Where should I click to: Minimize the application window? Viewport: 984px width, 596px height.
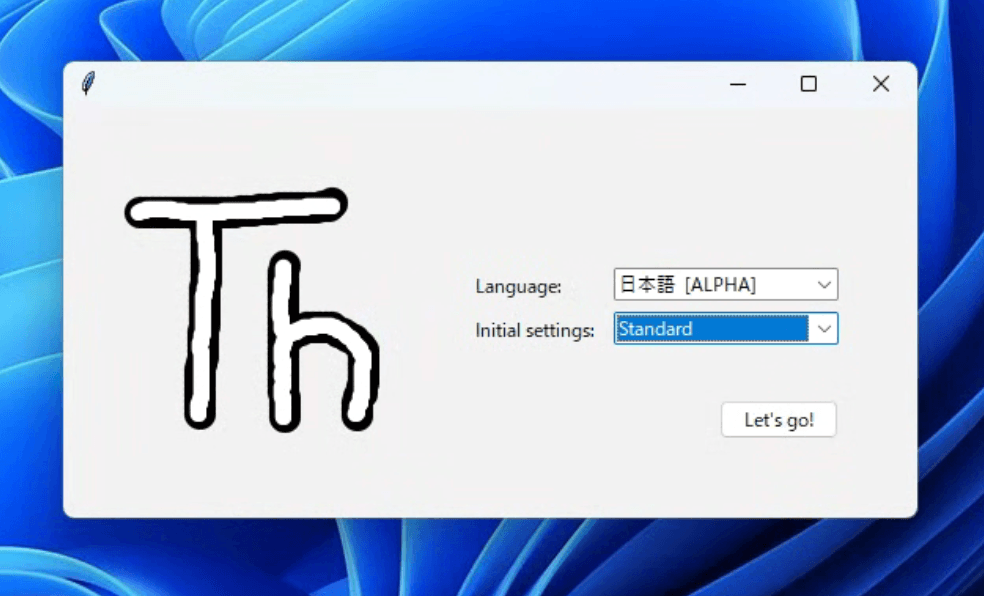click(737, 84)
